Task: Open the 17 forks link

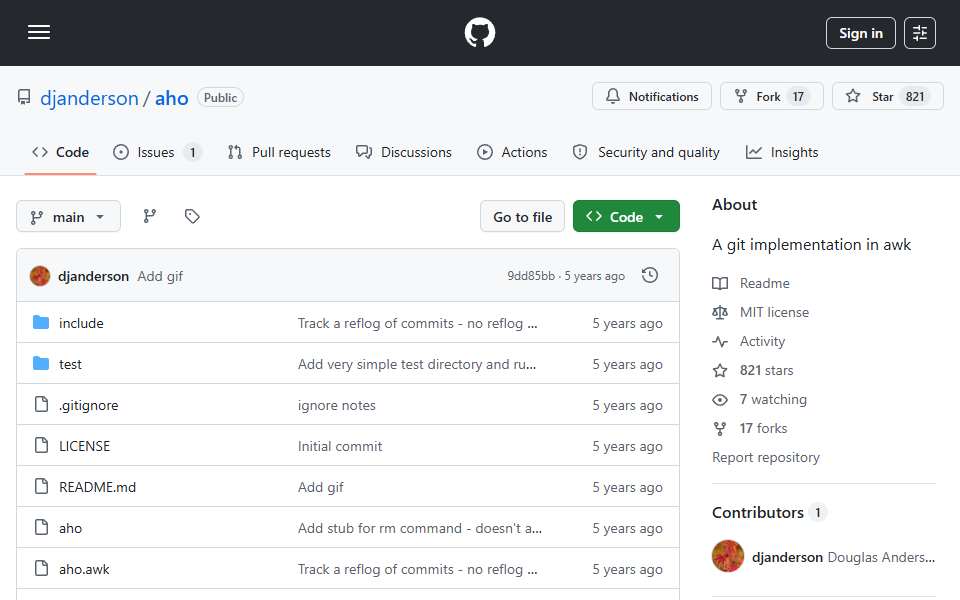Action: pos(763,429)
